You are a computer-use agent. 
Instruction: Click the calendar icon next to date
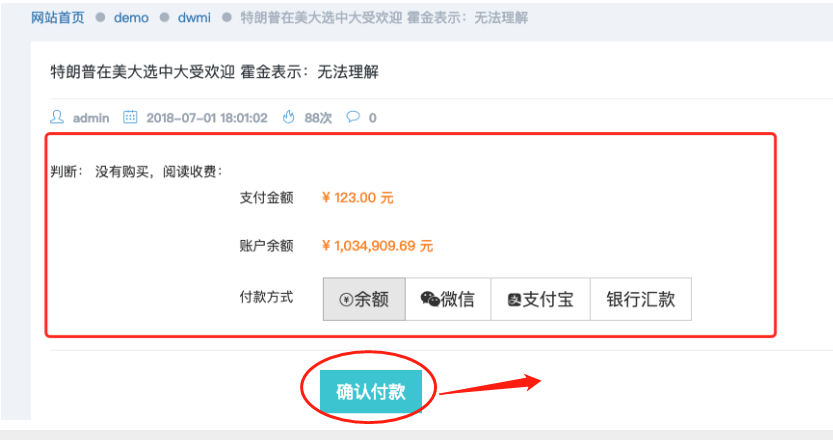tap(130, 117)
